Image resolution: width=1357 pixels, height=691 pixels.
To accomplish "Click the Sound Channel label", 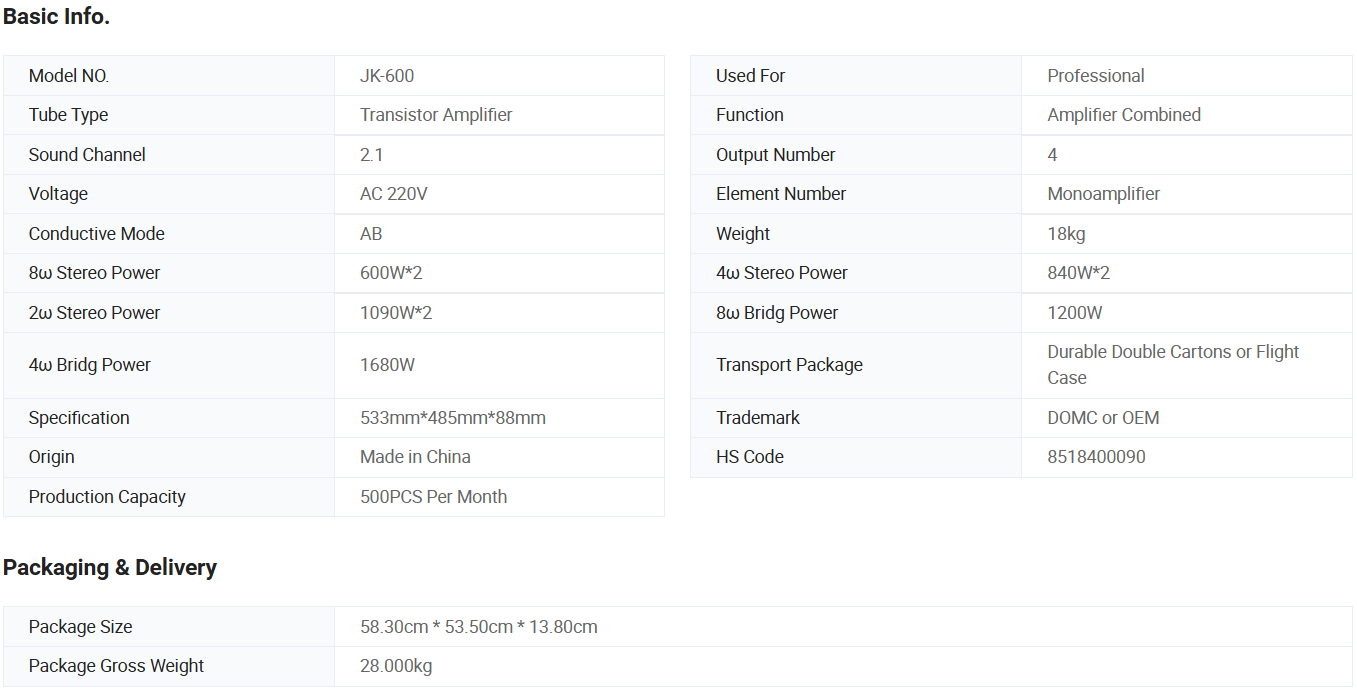I will pyautogui.click(x=87, y=155).
